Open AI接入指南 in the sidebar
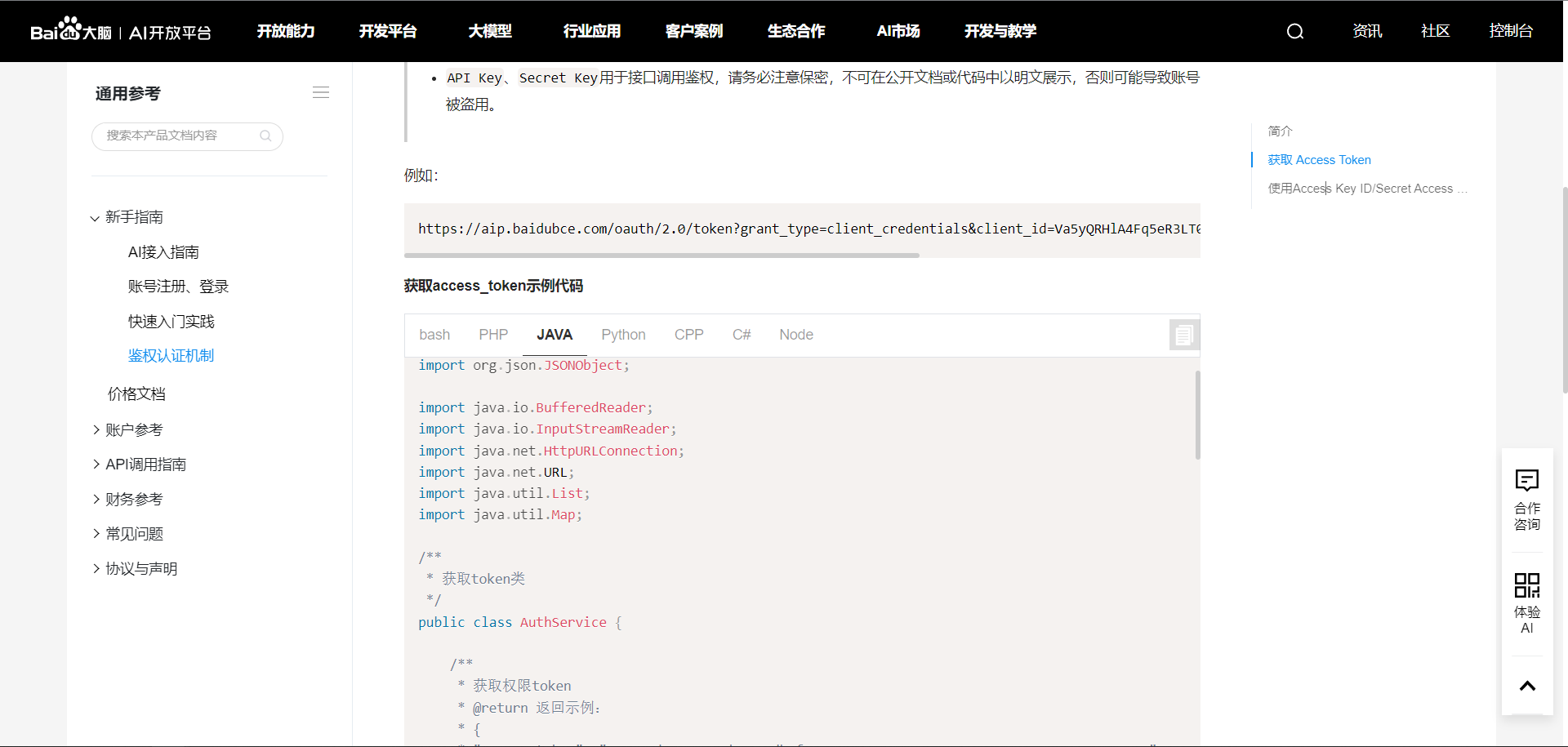 click(163, 252)
